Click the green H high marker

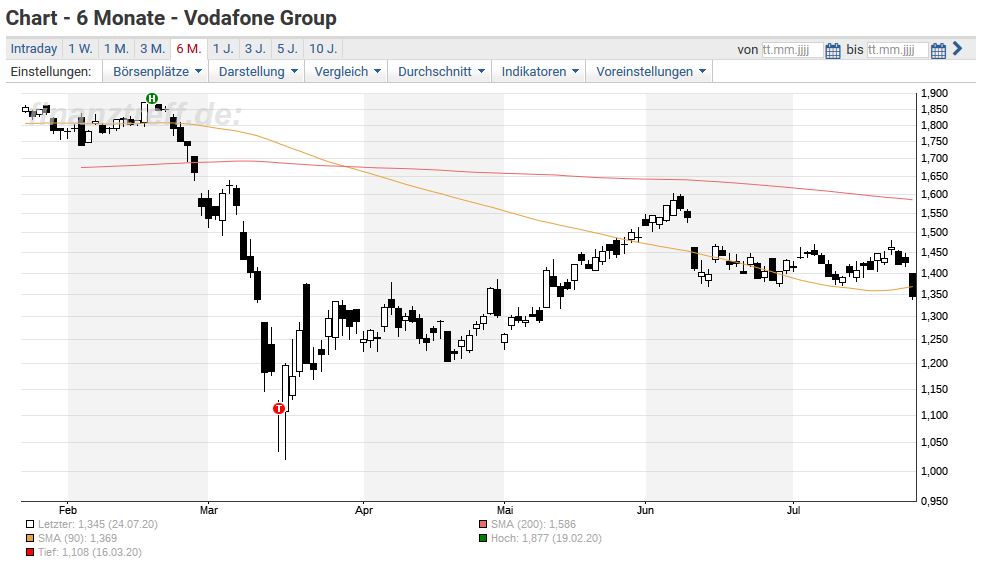[x=151, y=98]
